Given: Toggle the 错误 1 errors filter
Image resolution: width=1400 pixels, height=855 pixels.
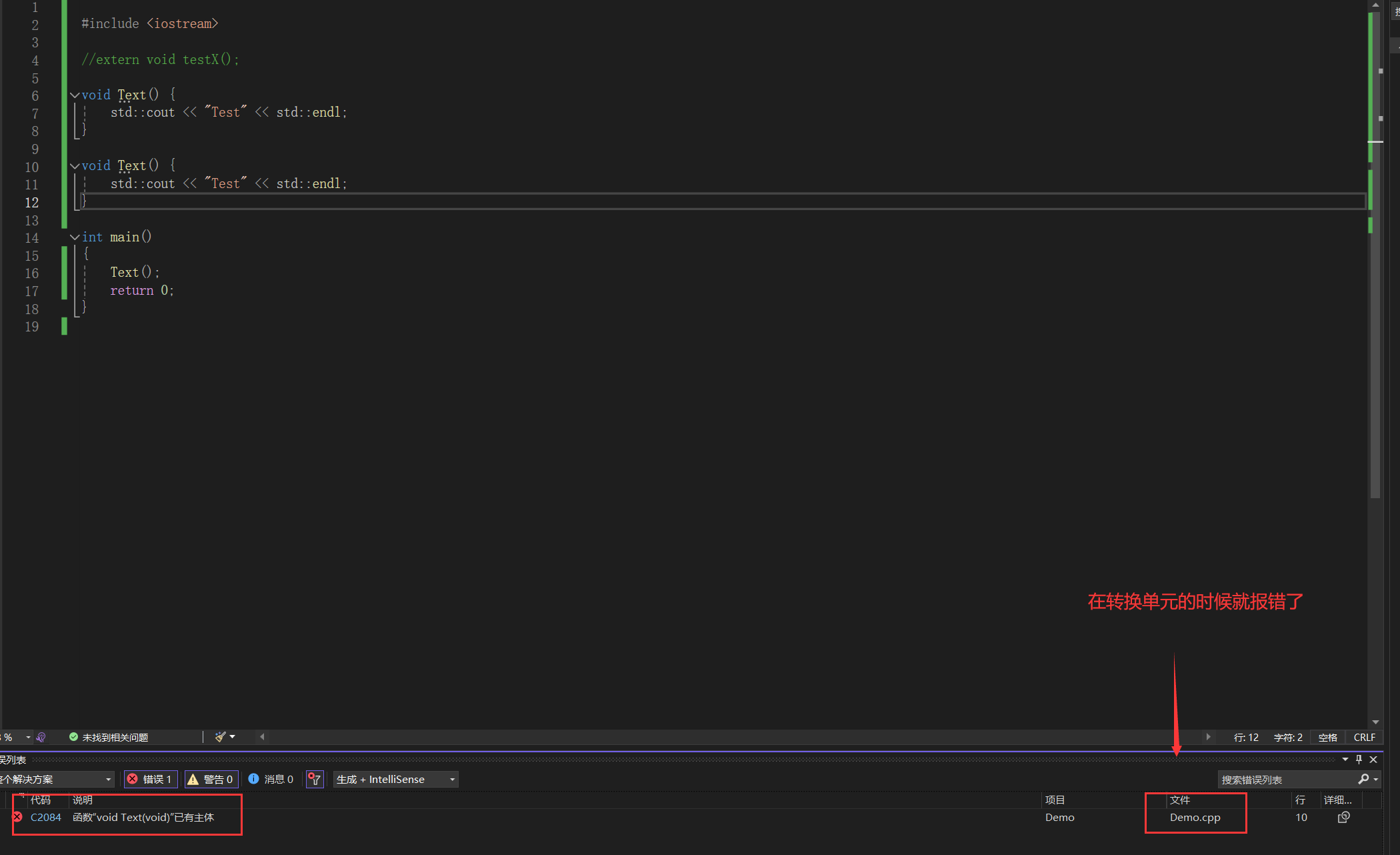Looking at the screenshot, I should (x=151, y=779).
